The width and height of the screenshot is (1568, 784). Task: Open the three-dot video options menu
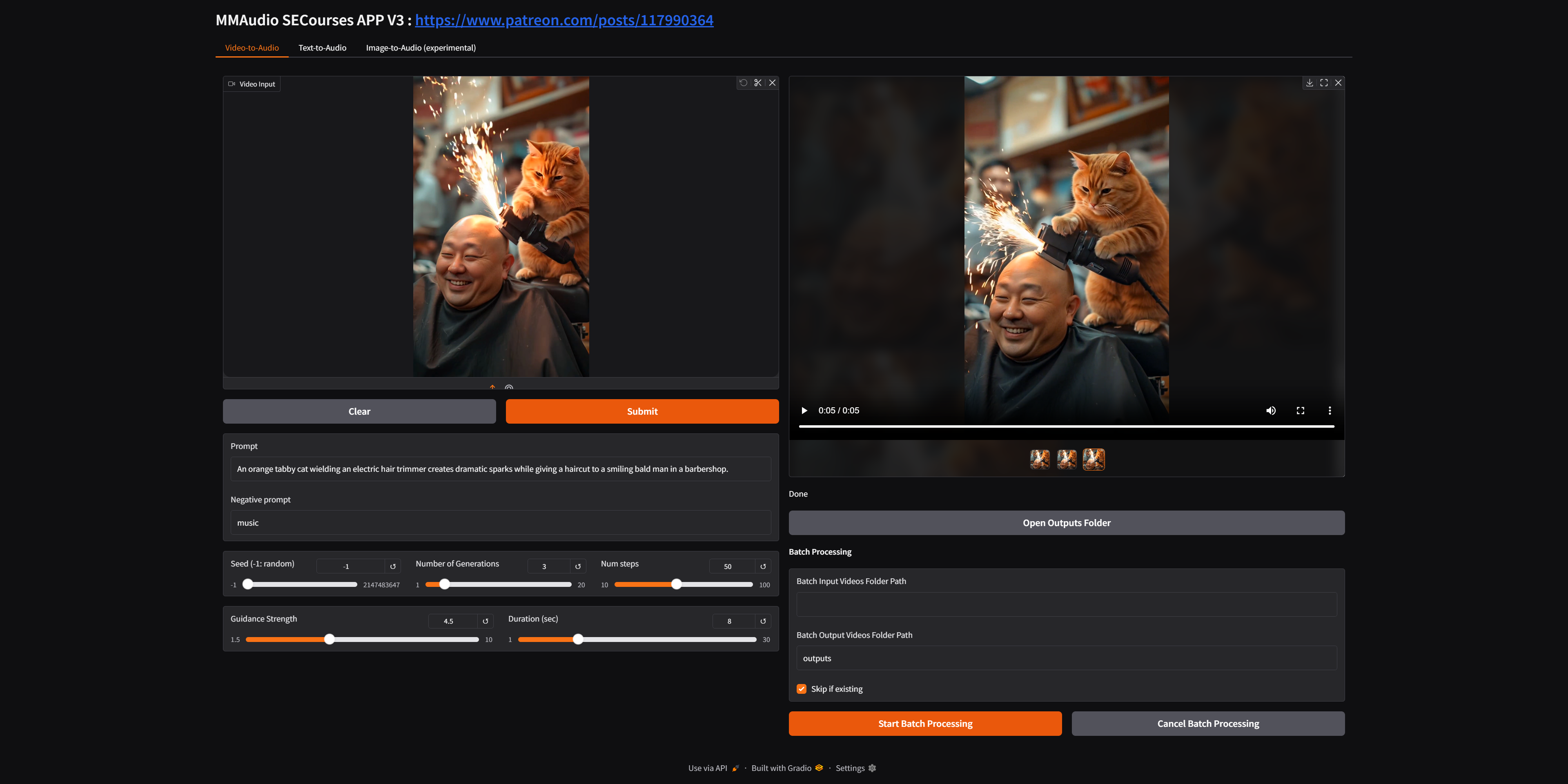pos(1330,411)
